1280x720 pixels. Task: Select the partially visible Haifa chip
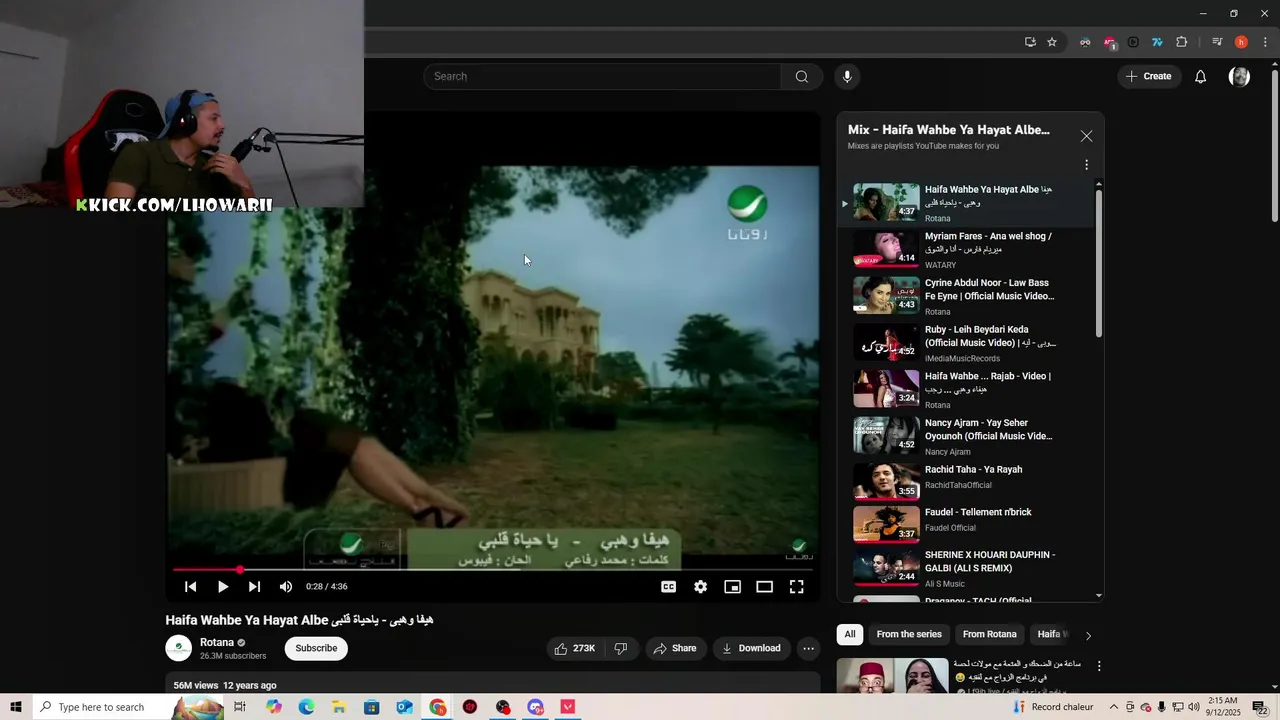click(1052, 634)
